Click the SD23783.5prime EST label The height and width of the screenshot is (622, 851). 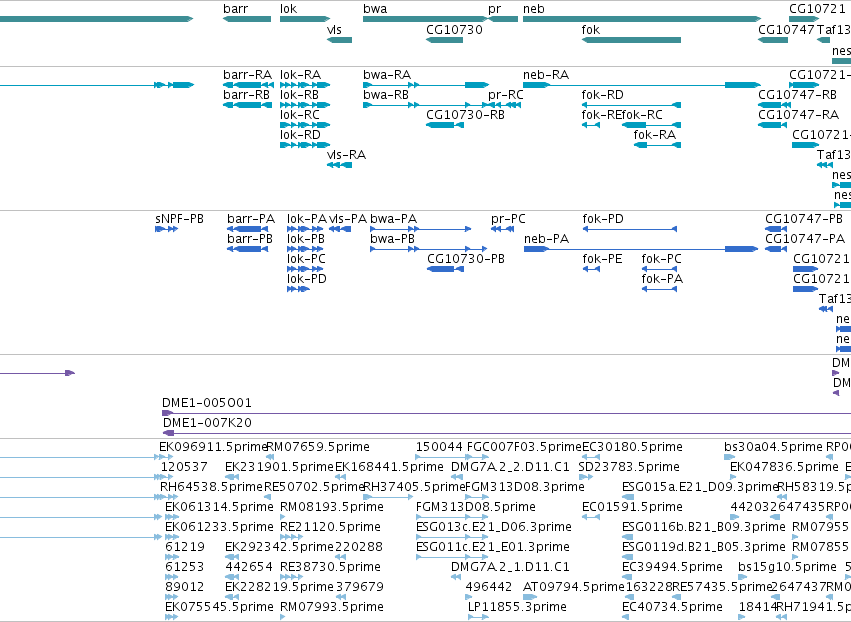click(629, 467)
